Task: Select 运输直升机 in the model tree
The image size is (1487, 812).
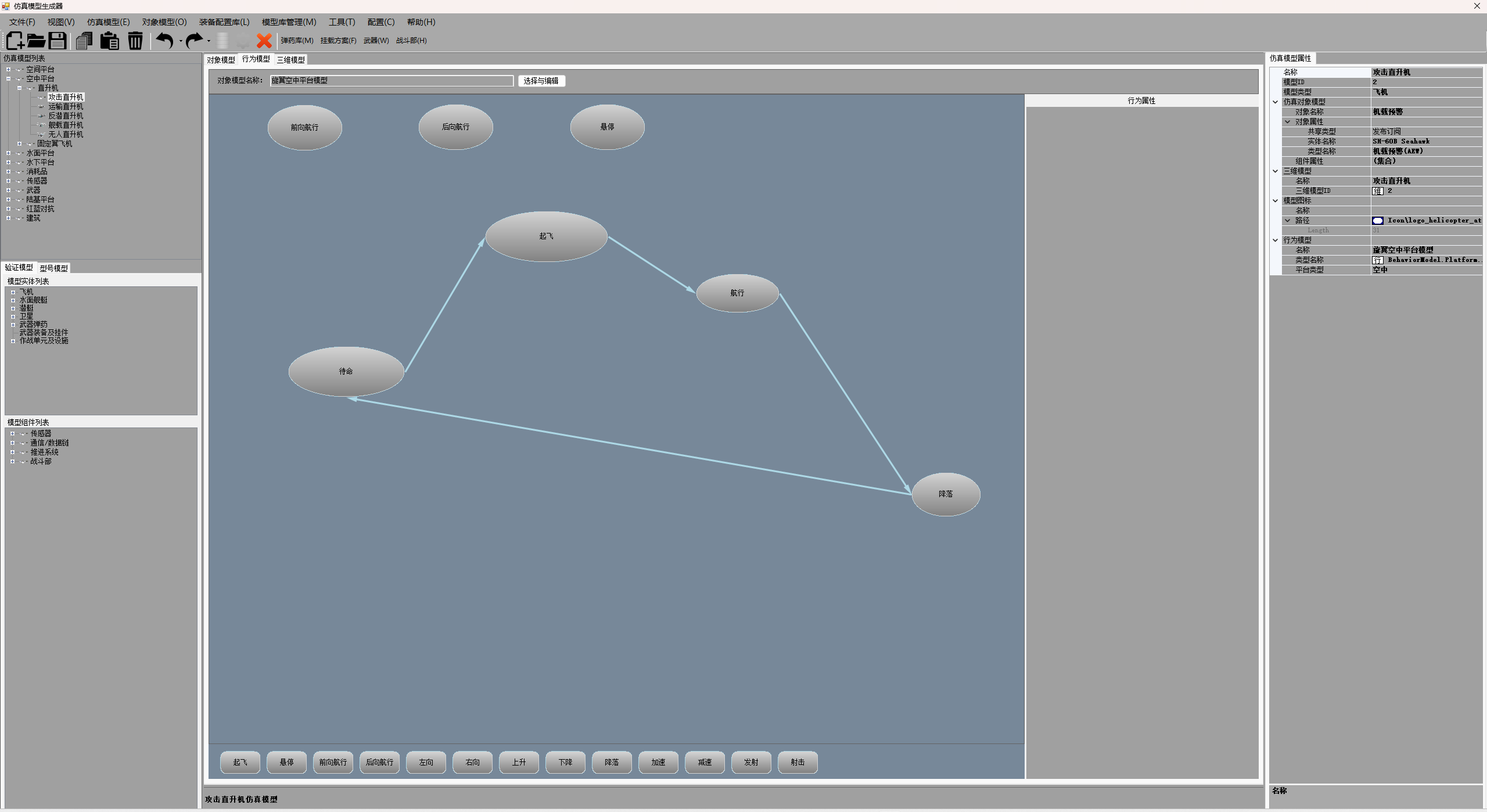Action: click(x=66, y=107)
